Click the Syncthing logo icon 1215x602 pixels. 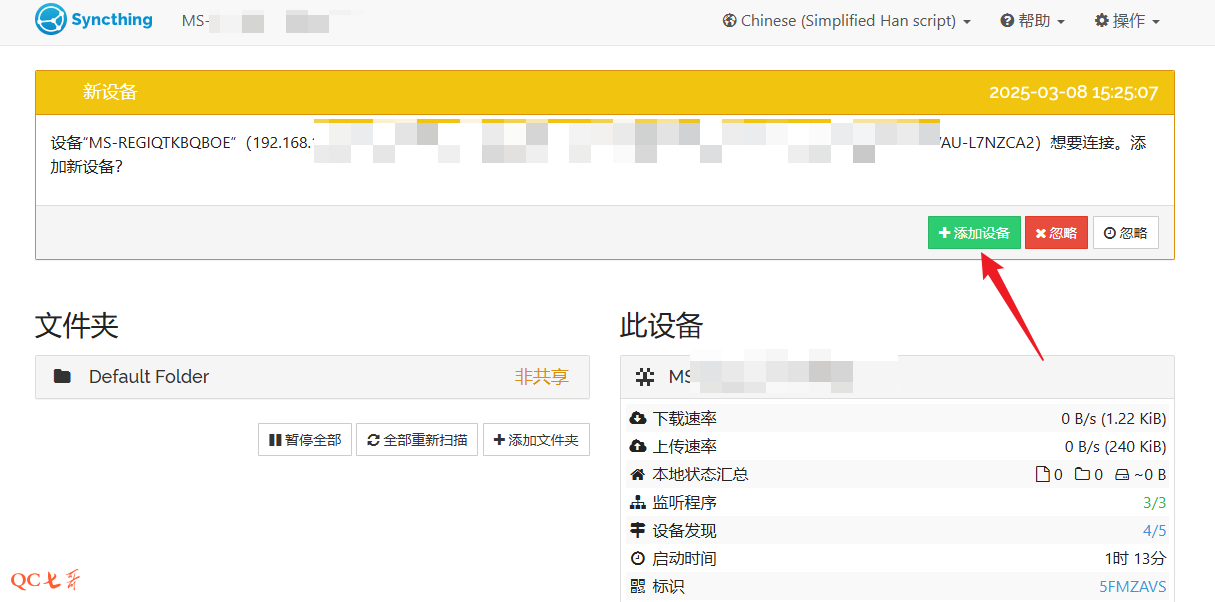[50, 20]
